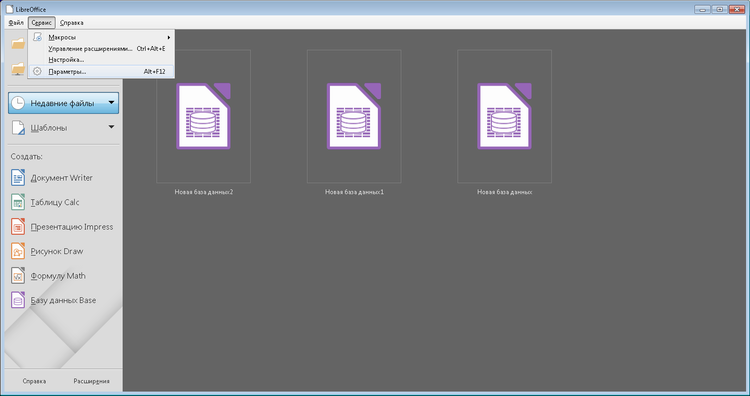The width and height of the screenshot is (750, 396).
Task: Open the Шаблоны dropdown arrow
Action: tap(111, 127)
